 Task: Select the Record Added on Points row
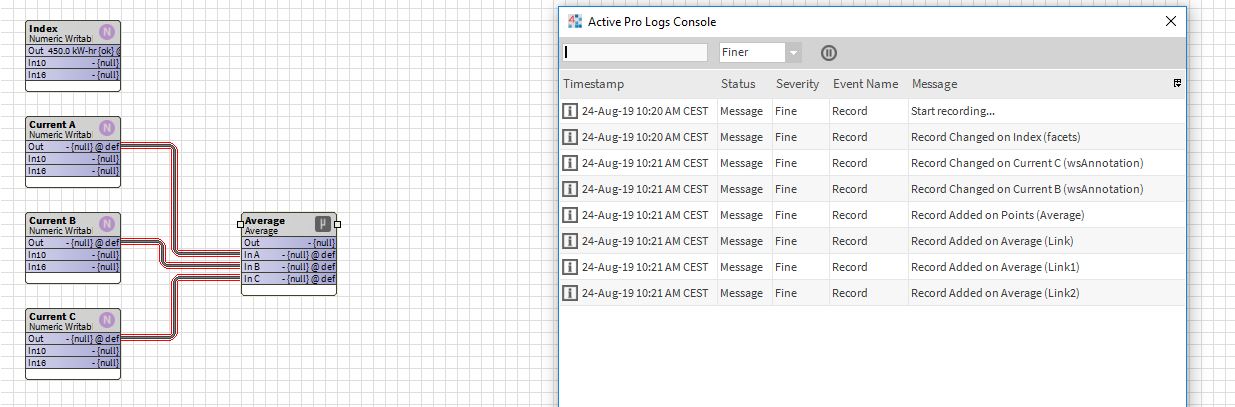(997, 215)
